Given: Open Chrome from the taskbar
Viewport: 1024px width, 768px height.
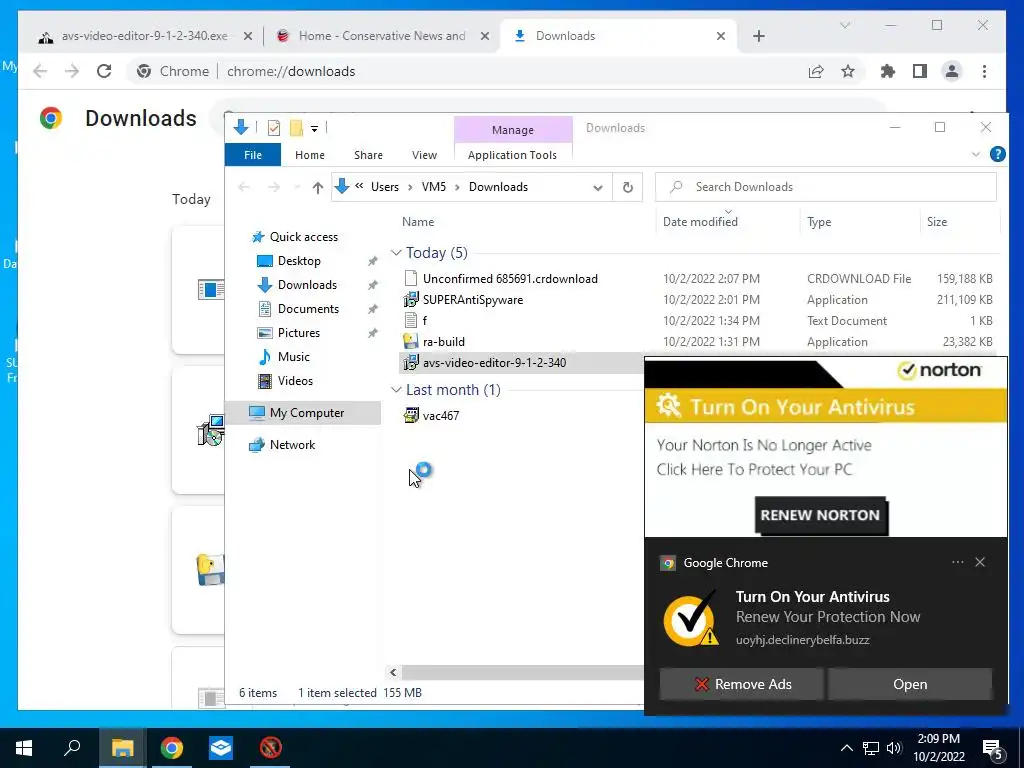Looking at the screenshot, I should 172,748.
